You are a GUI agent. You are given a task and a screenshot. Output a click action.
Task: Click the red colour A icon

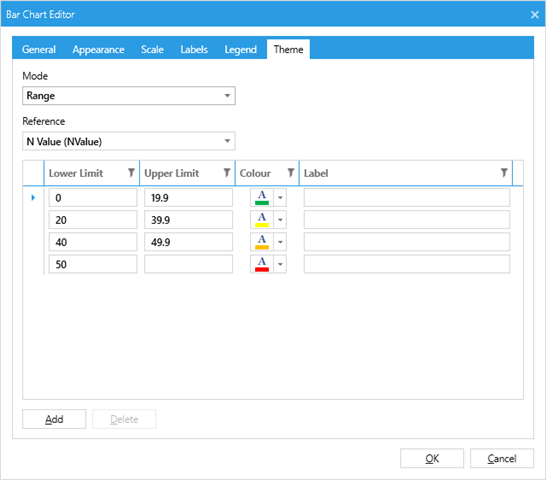(x=262, y=264)
